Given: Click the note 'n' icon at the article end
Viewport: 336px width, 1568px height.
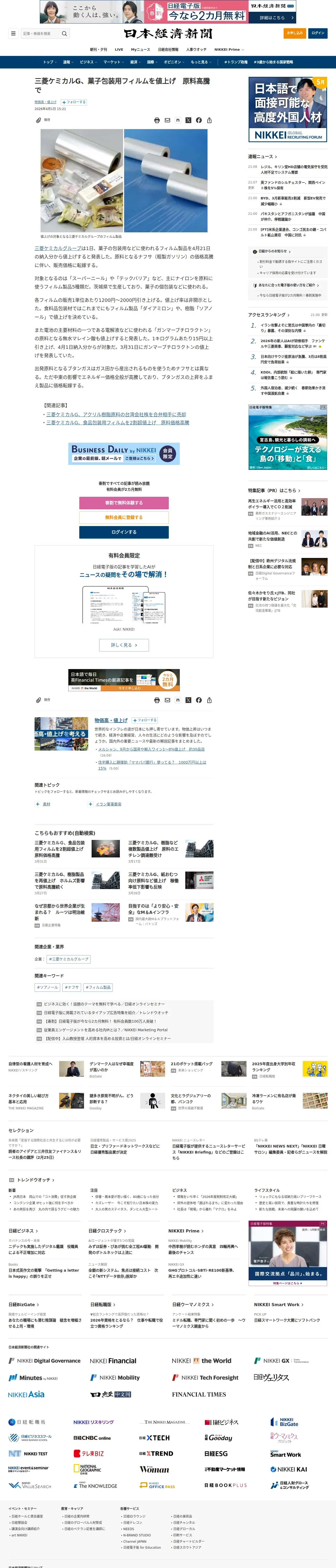Looking at the screenshot, I should click(177, 700).
